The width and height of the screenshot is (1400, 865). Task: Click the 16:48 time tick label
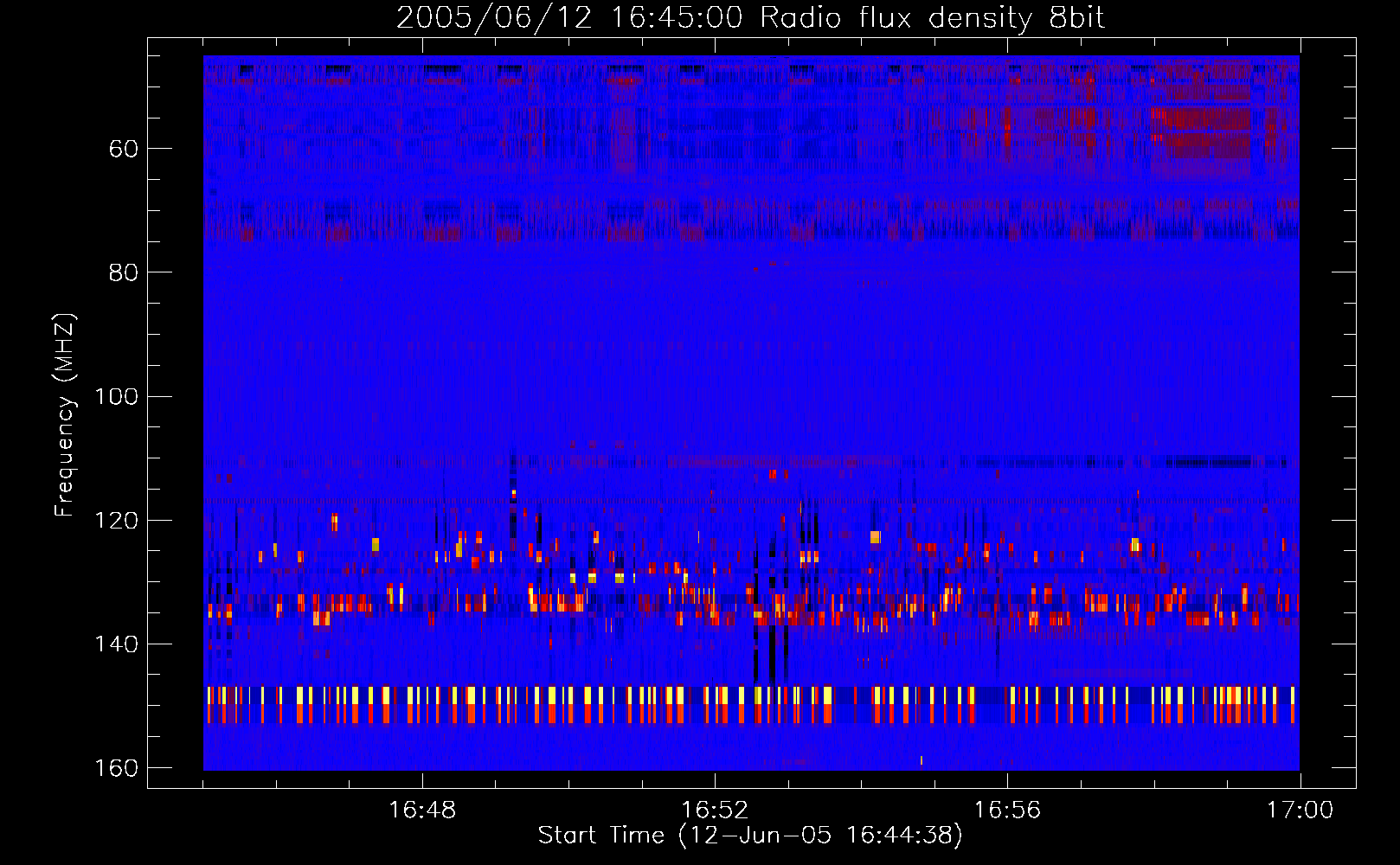point(422,811)
